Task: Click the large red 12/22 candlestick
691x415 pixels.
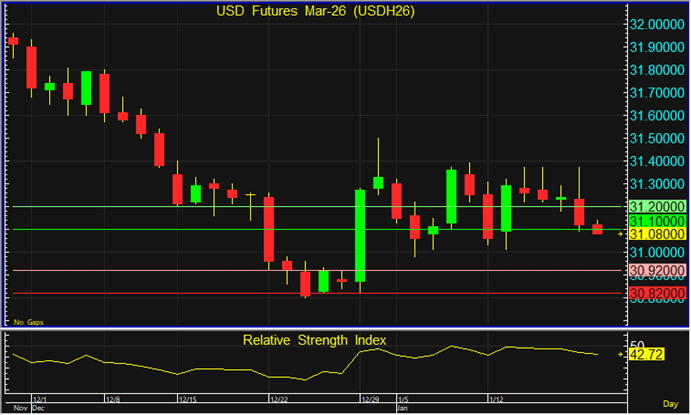Action: coord(269,229)
